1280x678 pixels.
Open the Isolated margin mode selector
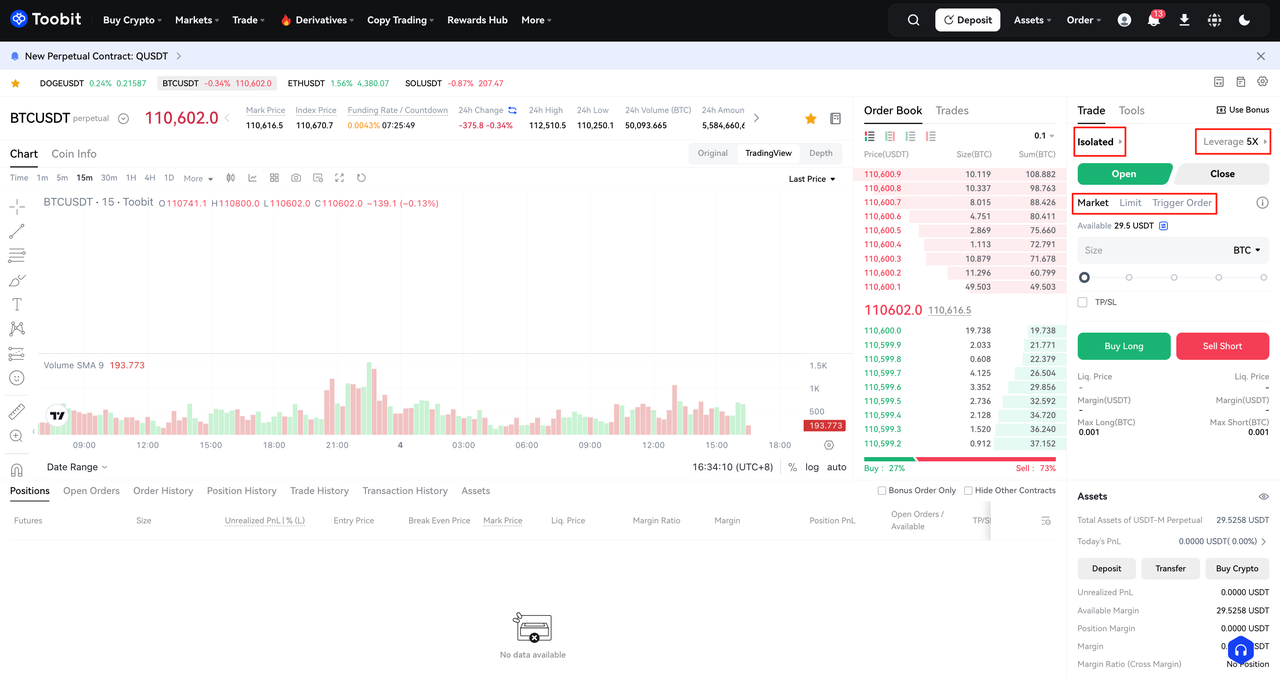1100,142
